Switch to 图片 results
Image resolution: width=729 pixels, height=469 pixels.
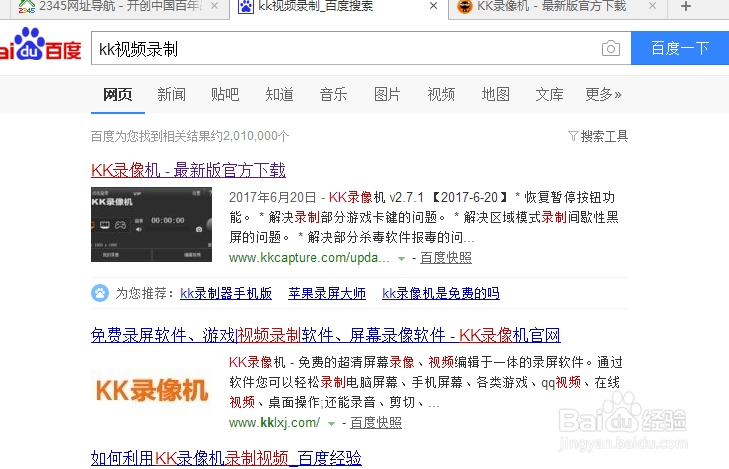point(387,94)
